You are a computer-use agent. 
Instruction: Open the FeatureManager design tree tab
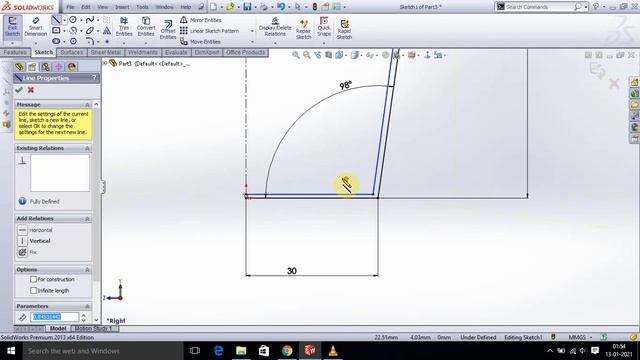pyautogui.click(x=19, y=67)
